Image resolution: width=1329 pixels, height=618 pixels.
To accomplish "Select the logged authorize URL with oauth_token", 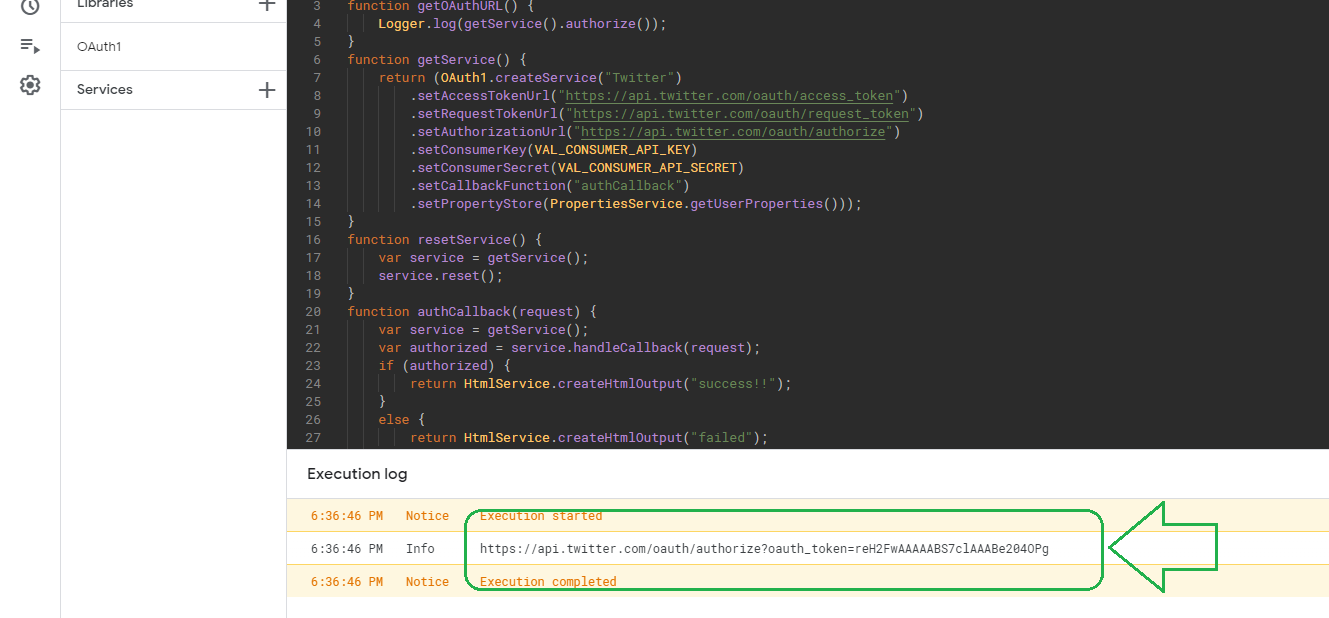I will click(764, 548).
